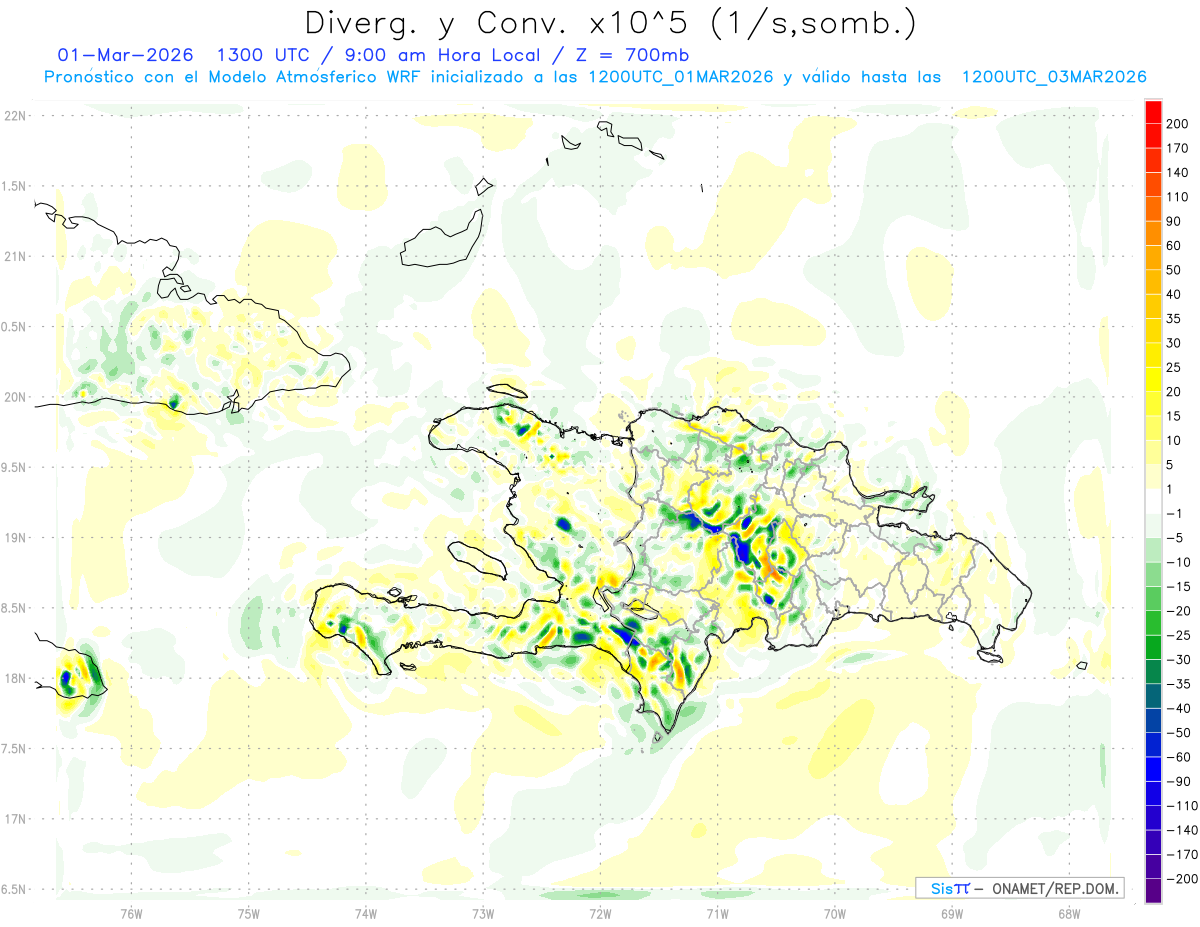Click the 76W longitude label
The image size is (1200, 927).
tap(131, 913)
